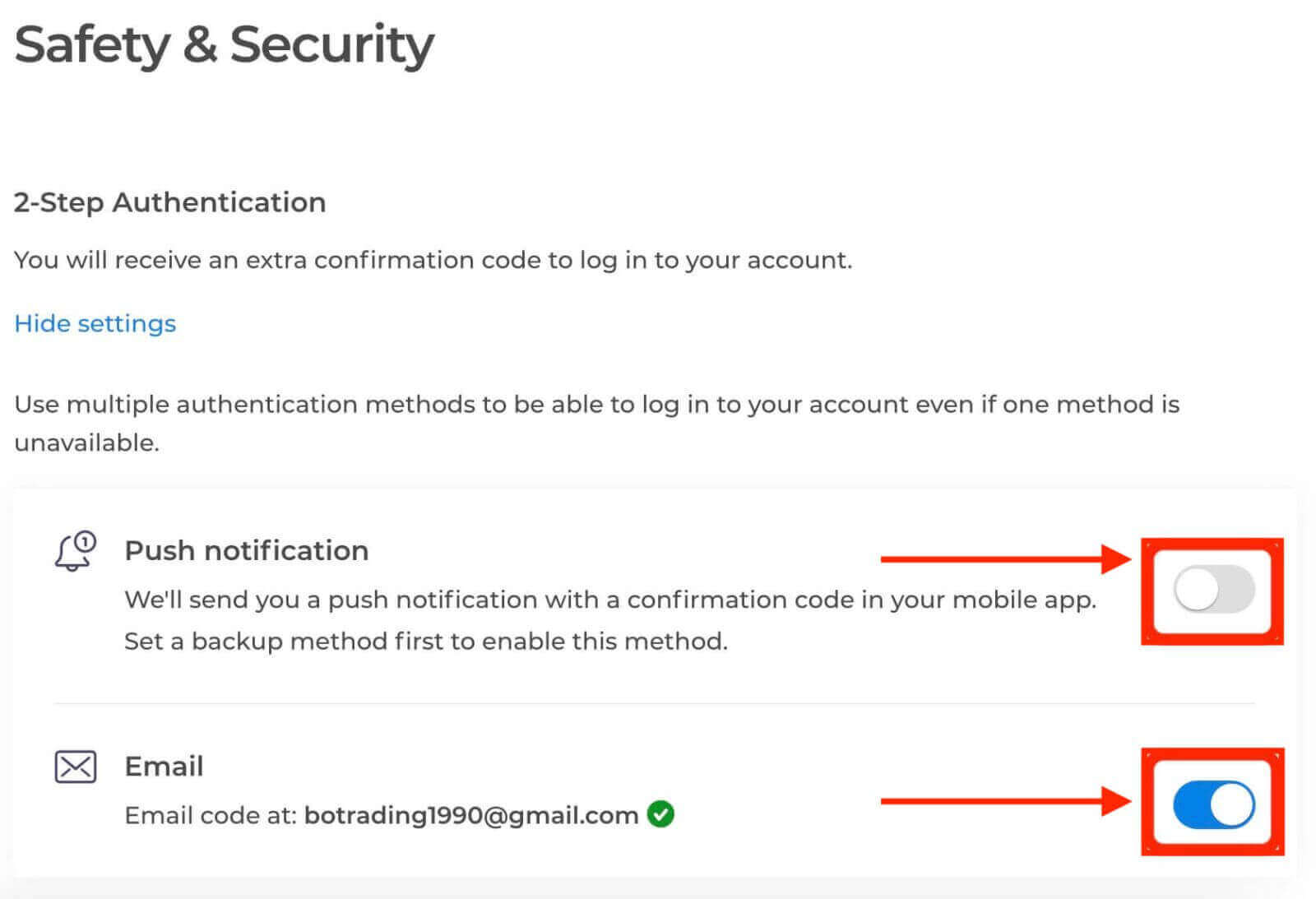Click "Use multiple authentication methods" text
The image size is (1316, 899).
pyautogui.click(x=596, y=404)
